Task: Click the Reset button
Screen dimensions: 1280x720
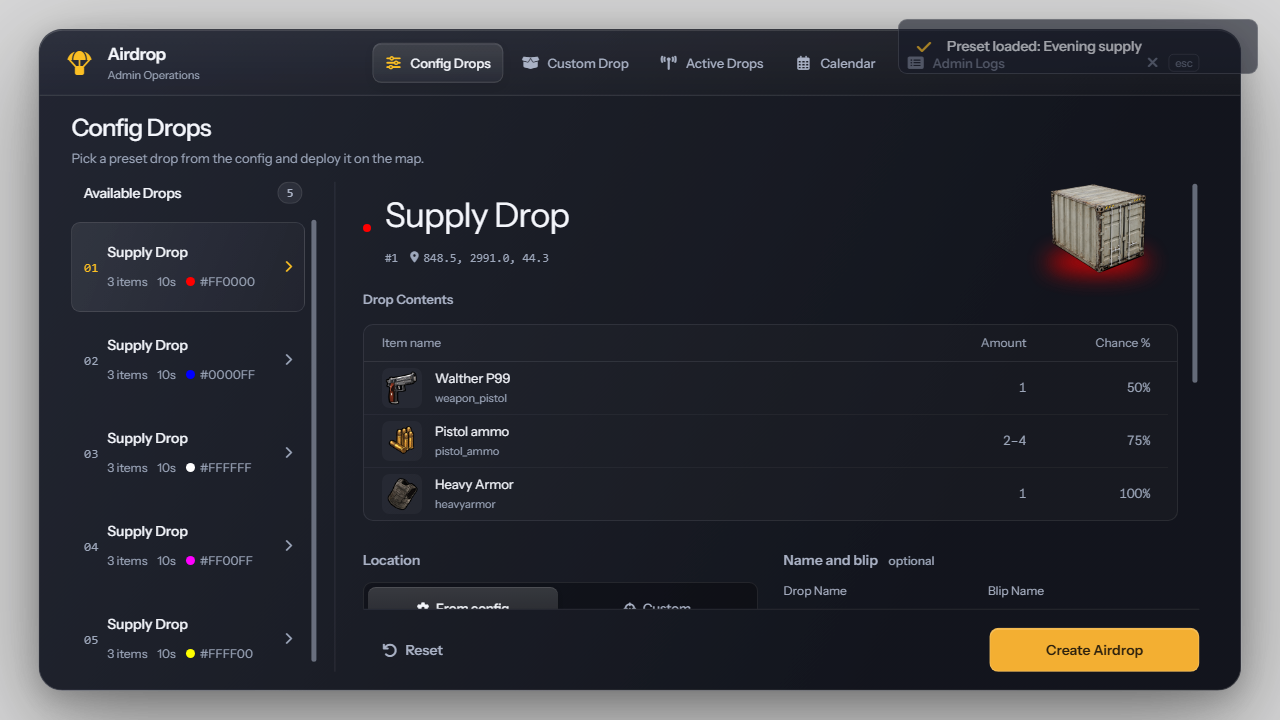Action: point(412,650)
